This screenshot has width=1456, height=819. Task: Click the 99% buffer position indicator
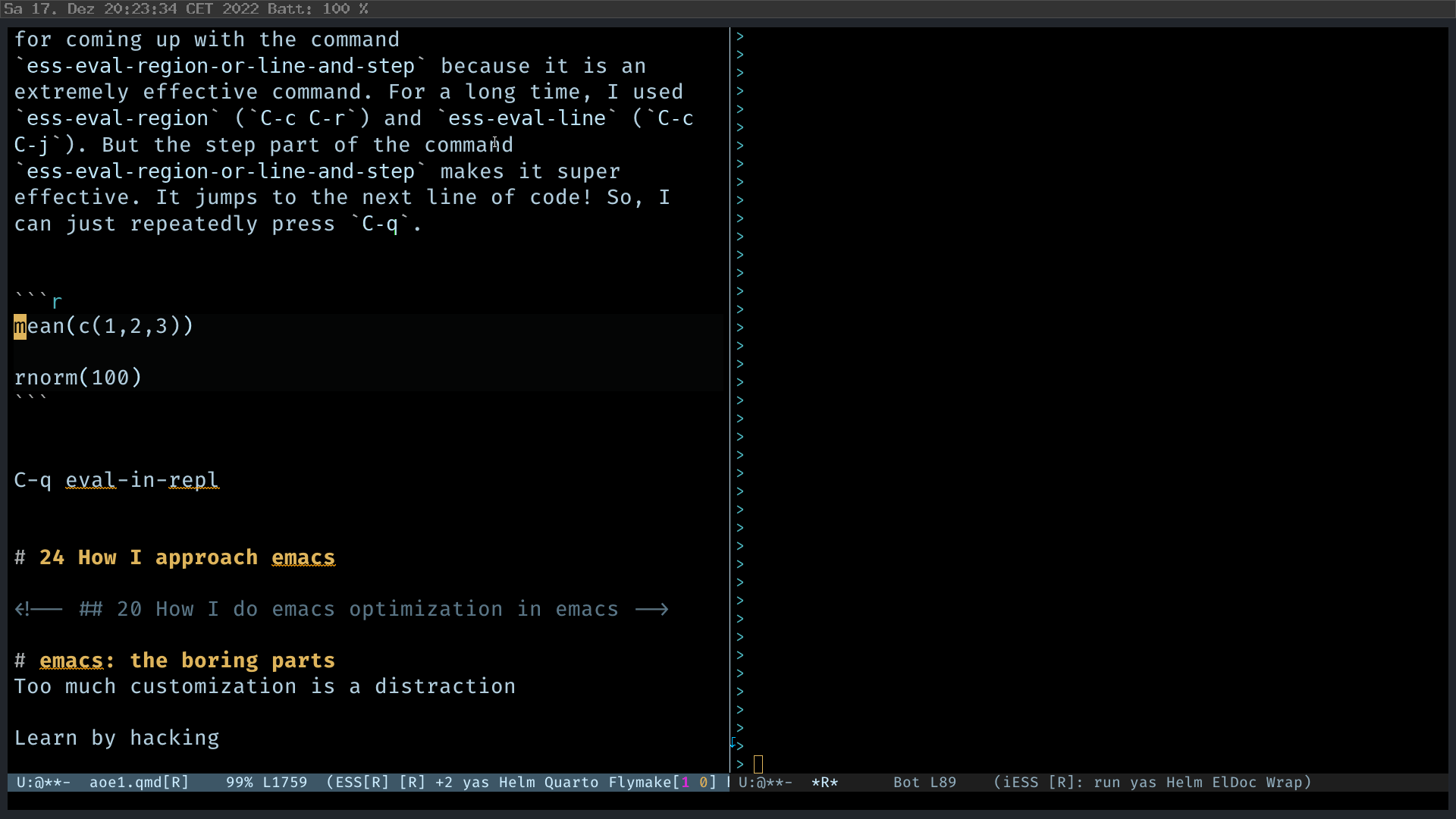point(239,782)
